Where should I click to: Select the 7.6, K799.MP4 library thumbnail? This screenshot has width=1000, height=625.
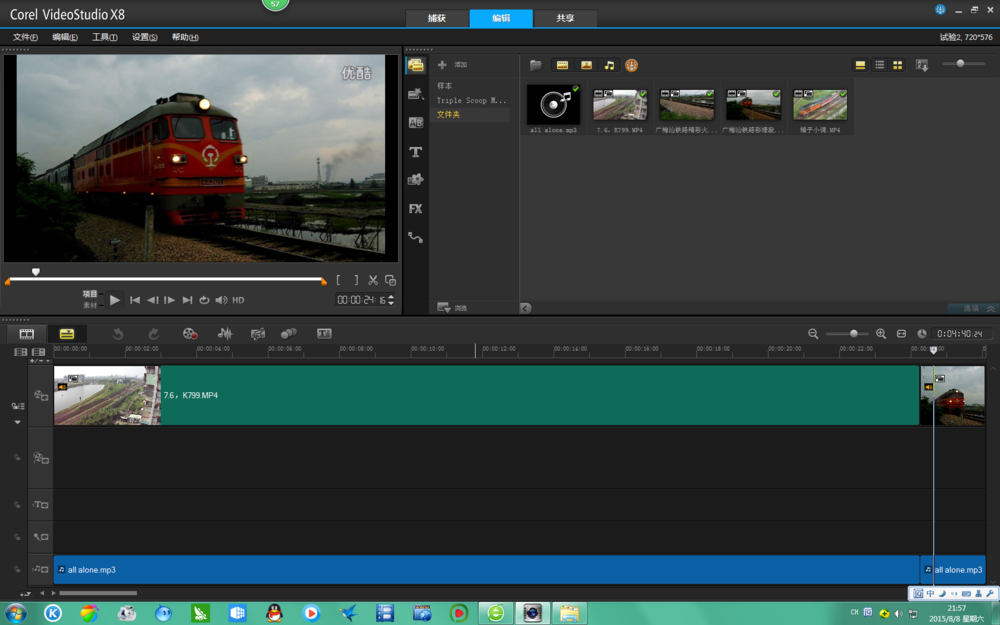pyautogui.click(x=620, y=105)
